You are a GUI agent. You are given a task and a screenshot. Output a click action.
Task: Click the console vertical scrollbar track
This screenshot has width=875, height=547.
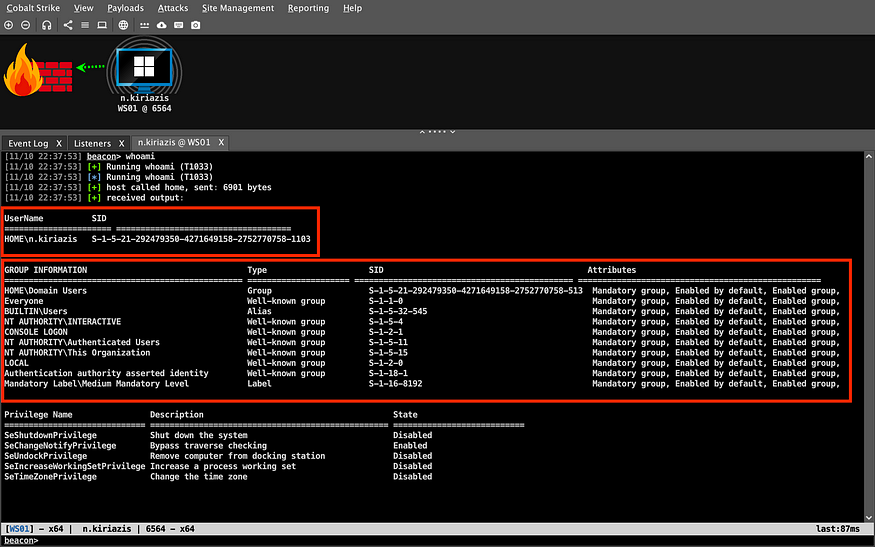(869, 337)
